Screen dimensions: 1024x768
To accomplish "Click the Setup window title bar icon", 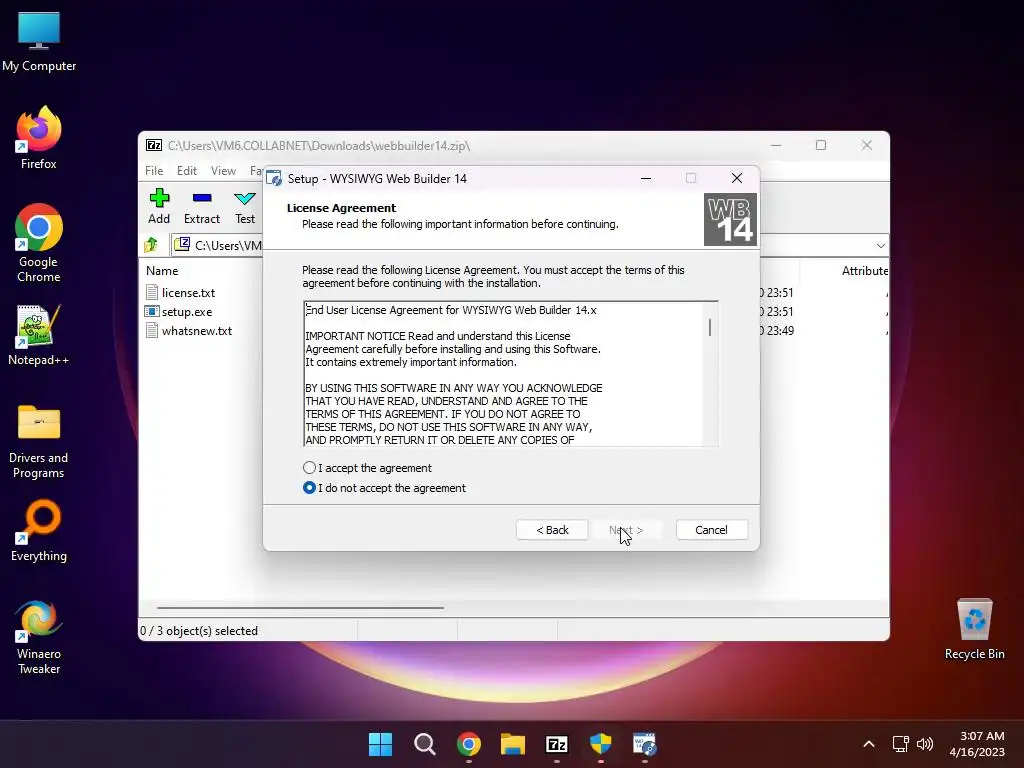I will 274,178.
